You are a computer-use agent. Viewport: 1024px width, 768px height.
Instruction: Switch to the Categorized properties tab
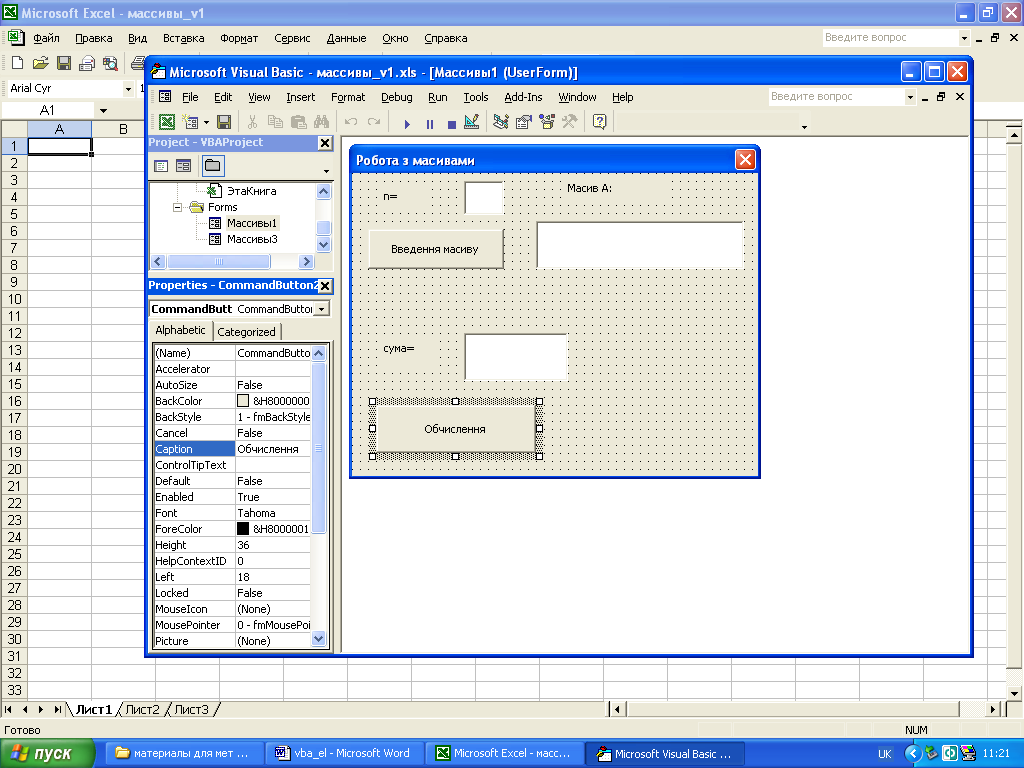point(246,332)
